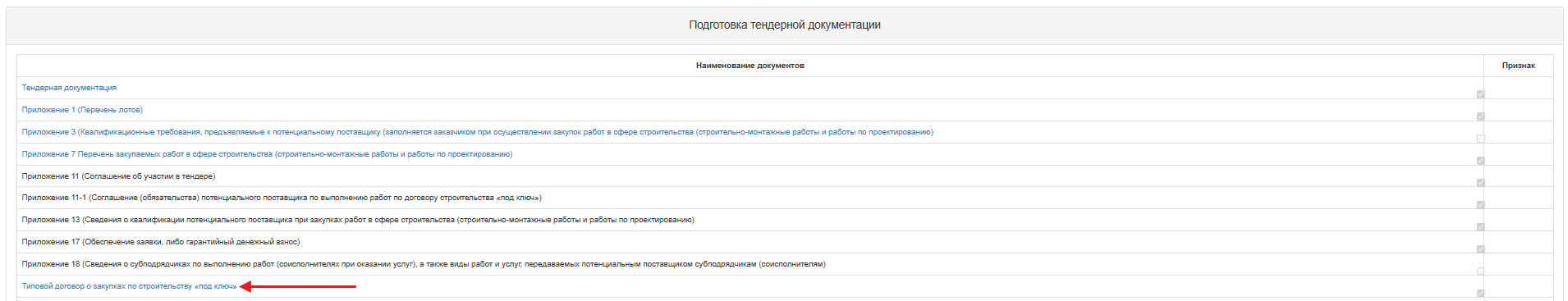
Task: Click the Наименование документов column header
Action: point(750,66)
